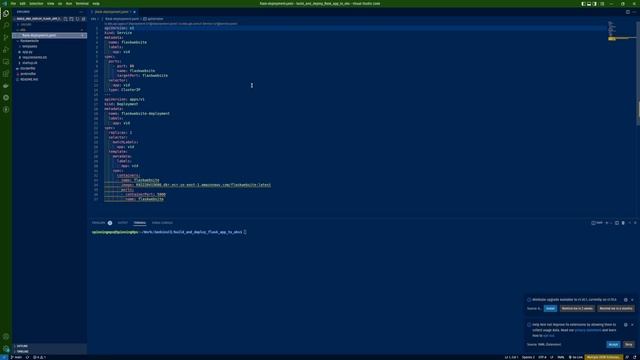640x360 pixels.
Task: Expand the Outline section
Action: 50,346
